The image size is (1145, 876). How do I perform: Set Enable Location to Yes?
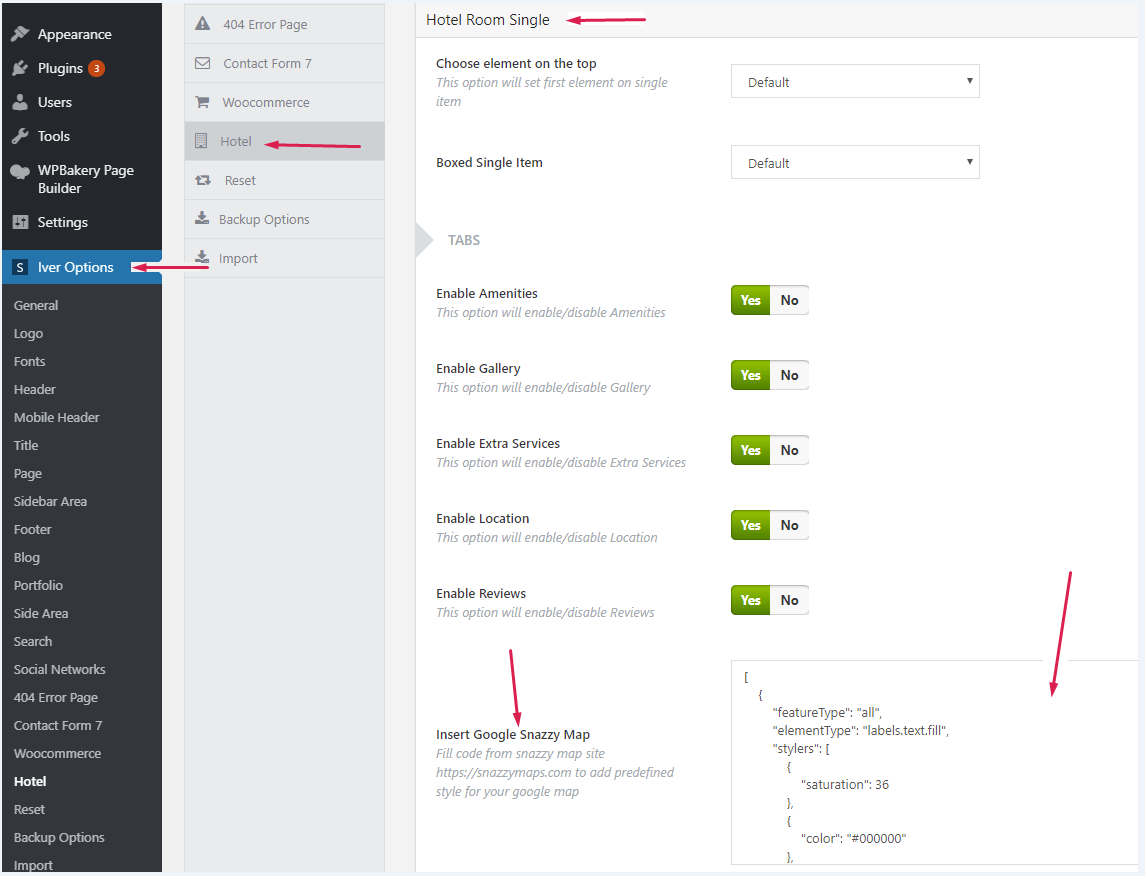[751, 525]
